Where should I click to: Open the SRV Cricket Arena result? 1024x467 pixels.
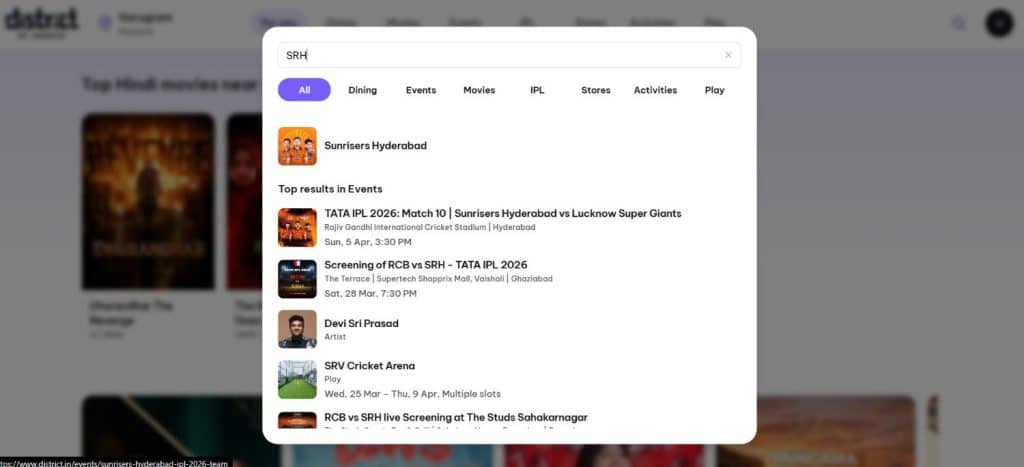pos(370,366)
